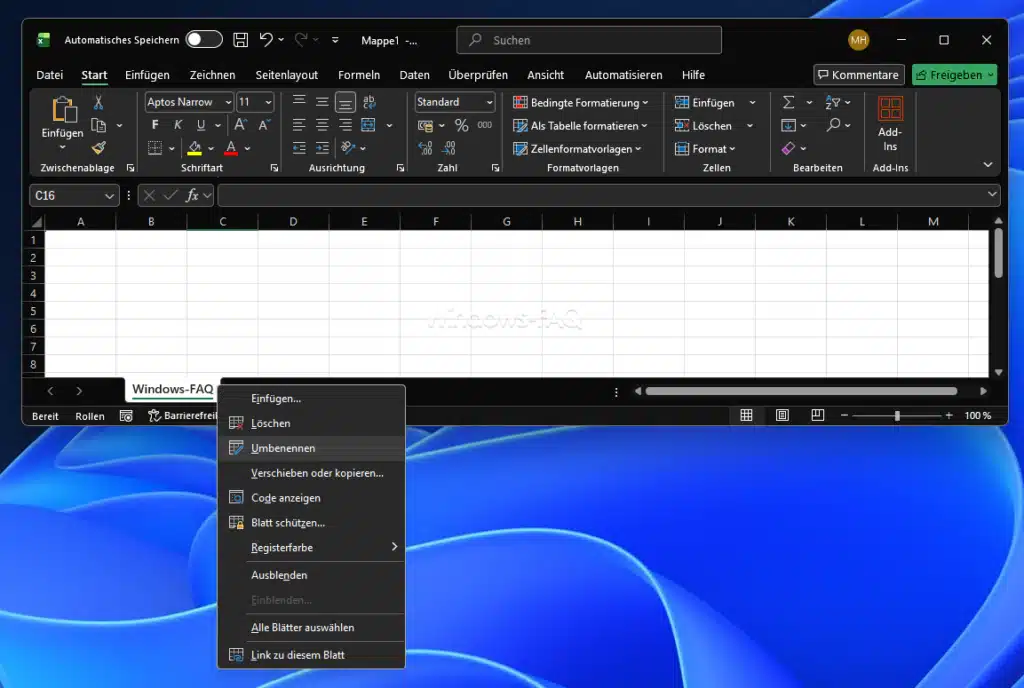Open the Format cells dropdown

pos(705,149)
